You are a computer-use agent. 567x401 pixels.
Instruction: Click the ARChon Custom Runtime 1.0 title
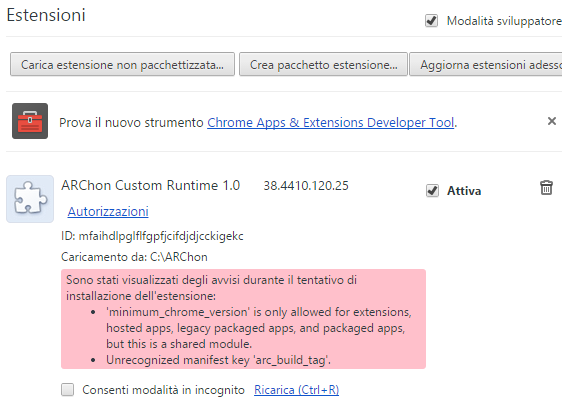click(x=150, y=185)
